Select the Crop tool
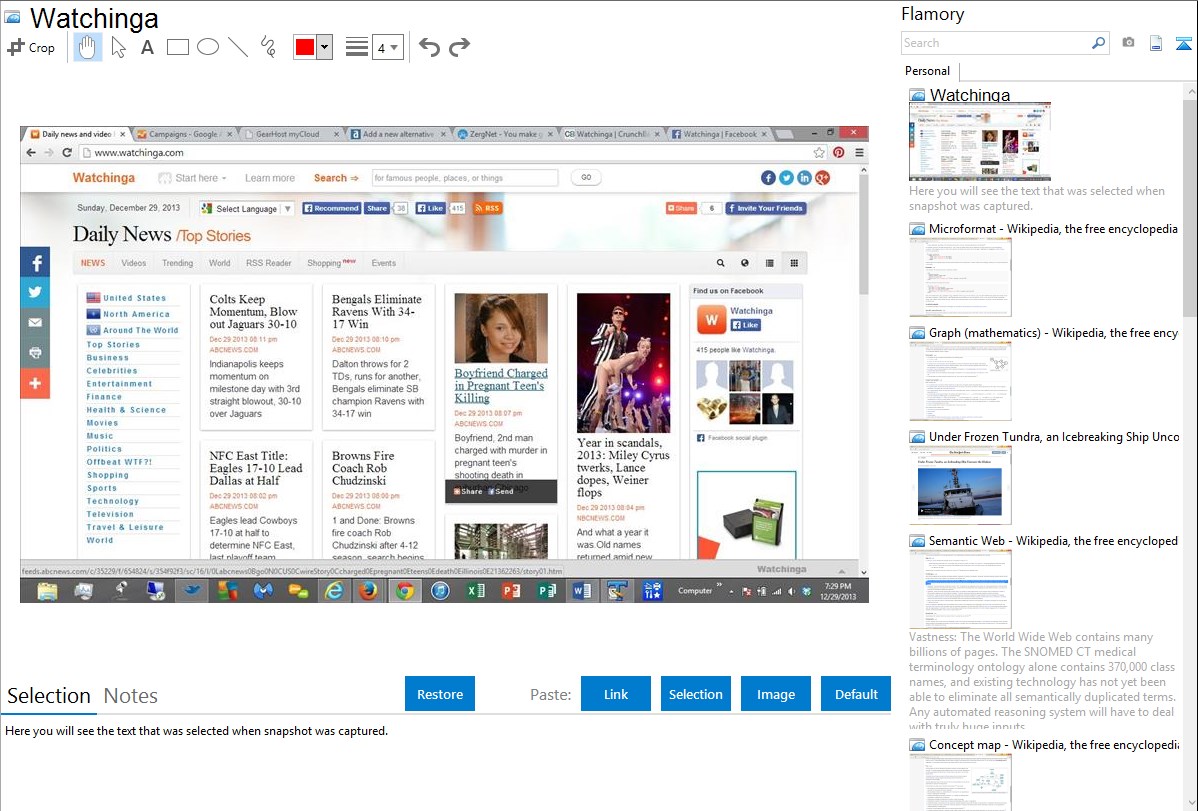The width and height of the screenshot is (1198, 811). 31,47
